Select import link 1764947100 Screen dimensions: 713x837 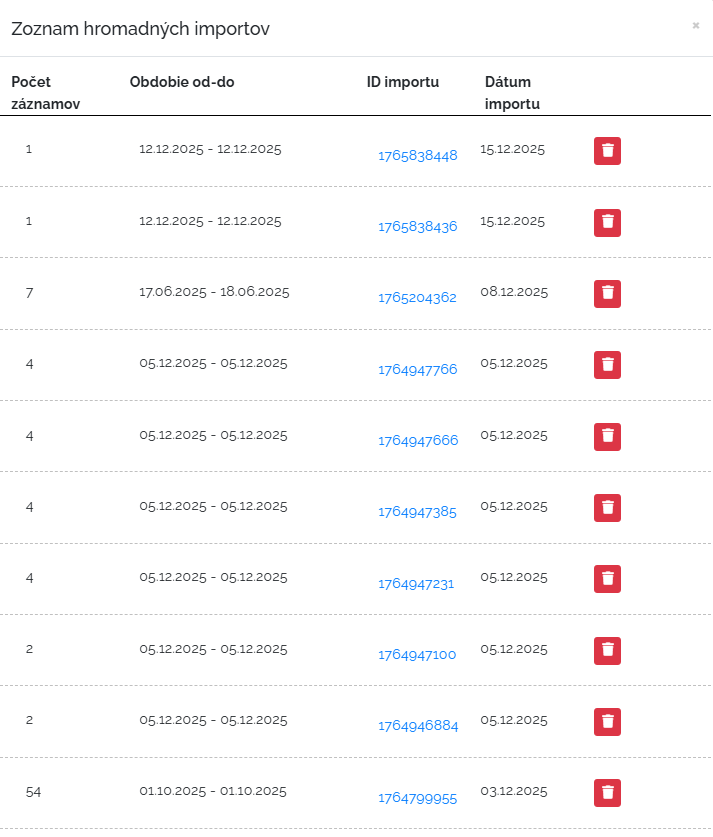click(x=416, y=655)
